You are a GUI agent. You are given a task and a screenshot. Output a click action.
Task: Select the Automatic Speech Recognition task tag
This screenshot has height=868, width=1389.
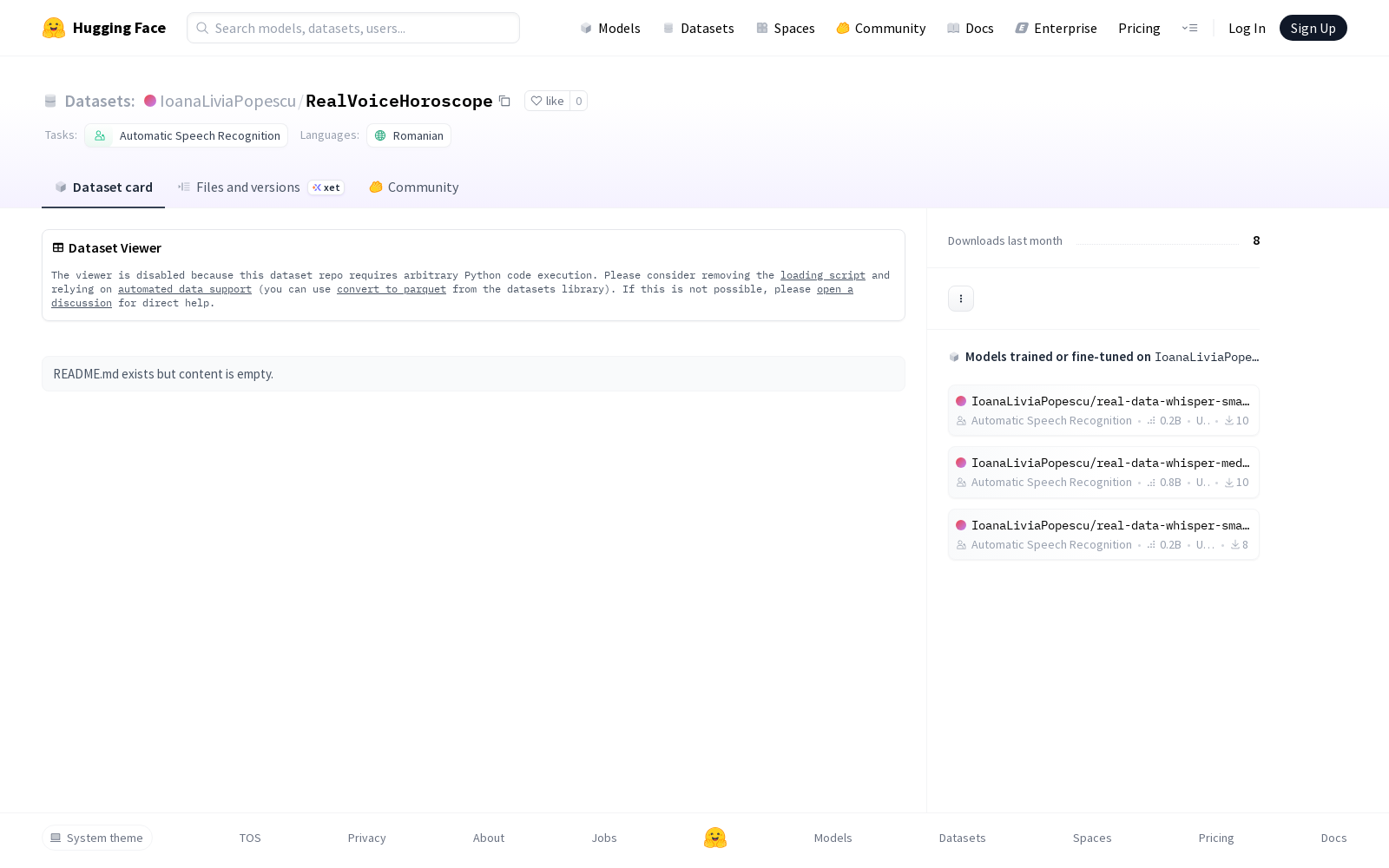coord(186,135)
